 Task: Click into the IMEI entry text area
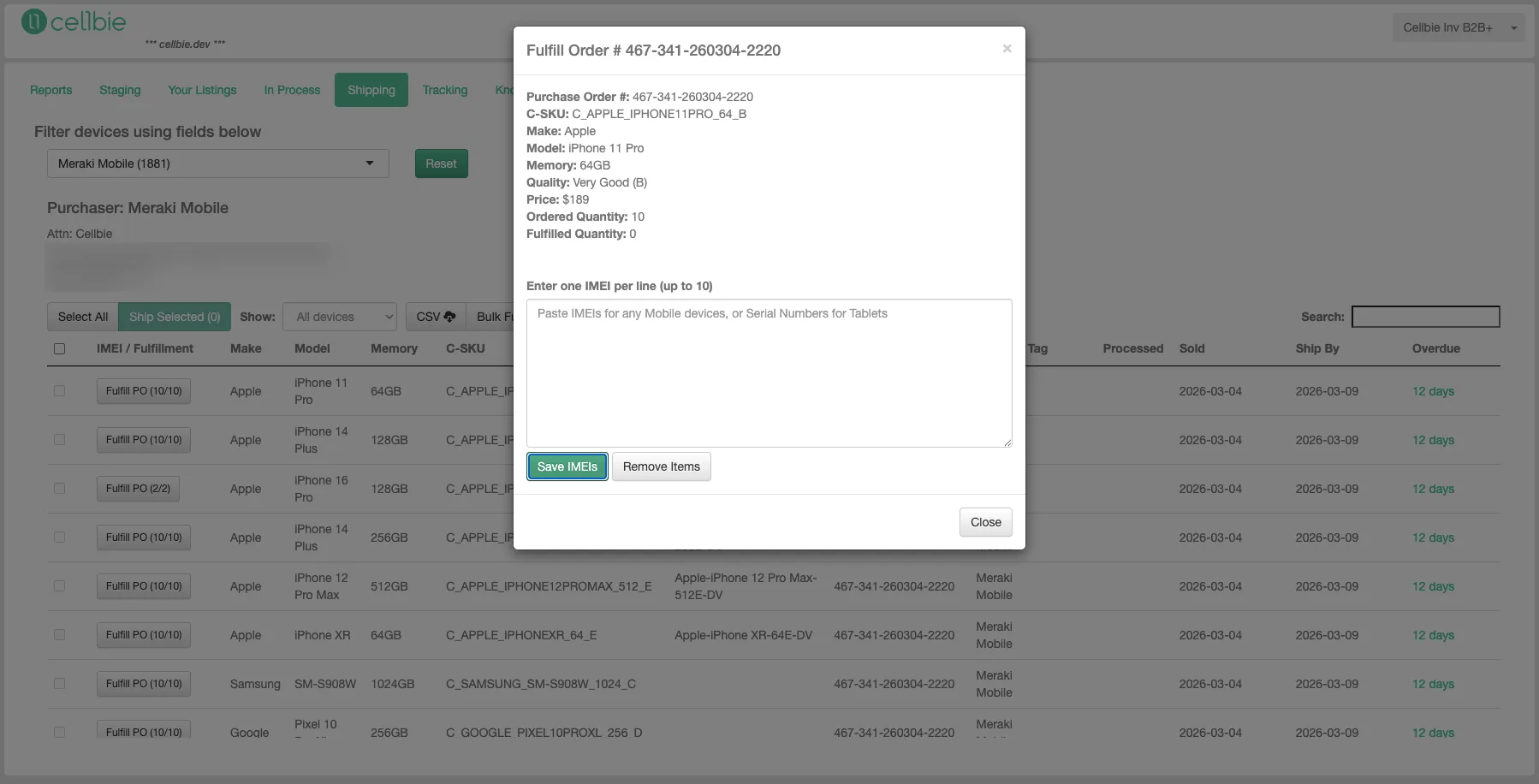769,373
